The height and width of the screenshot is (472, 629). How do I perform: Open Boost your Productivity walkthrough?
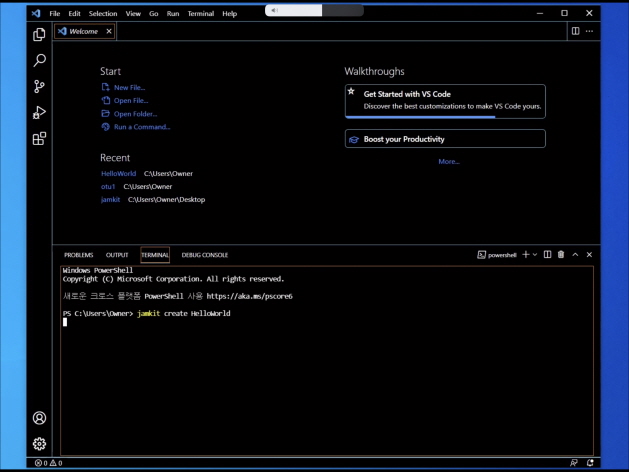point(445,139)
